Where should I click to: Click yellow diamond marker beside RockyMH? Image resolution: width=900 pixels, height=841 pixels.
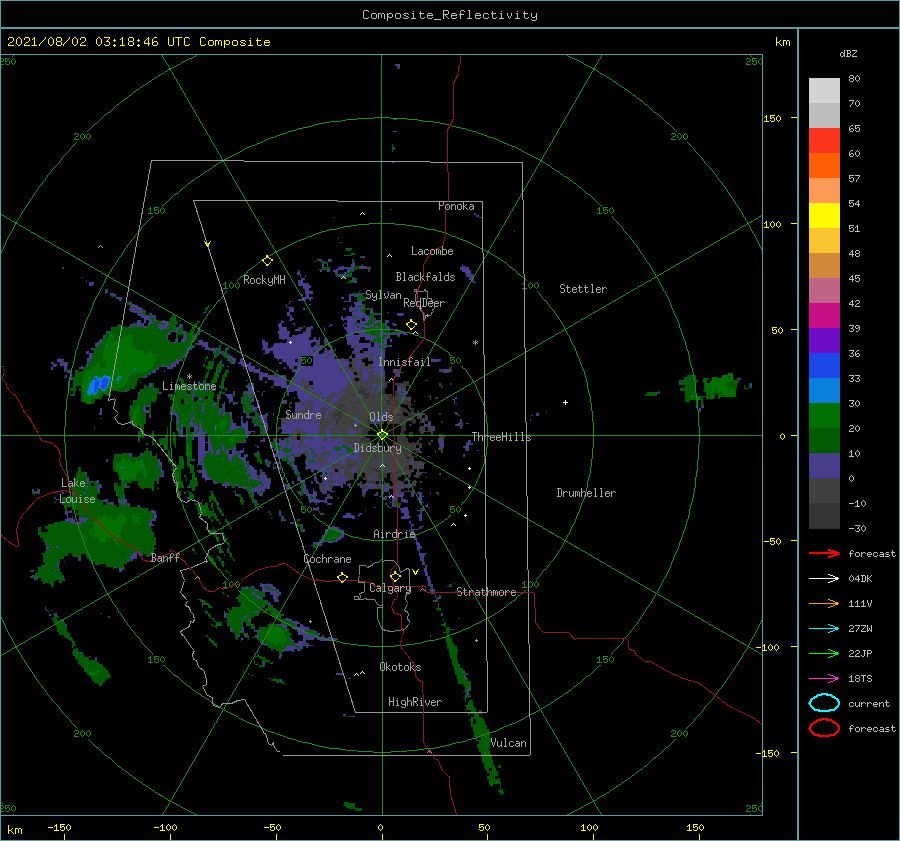tap(267, 261)
